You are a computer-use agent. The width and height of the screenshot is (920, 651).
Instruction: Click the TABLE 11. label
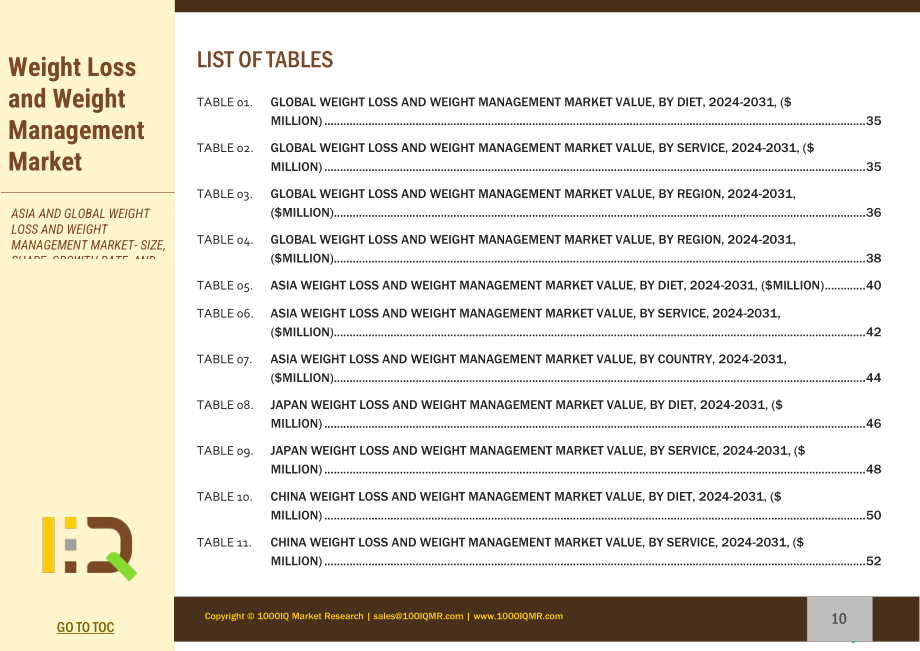pos(224,542)
